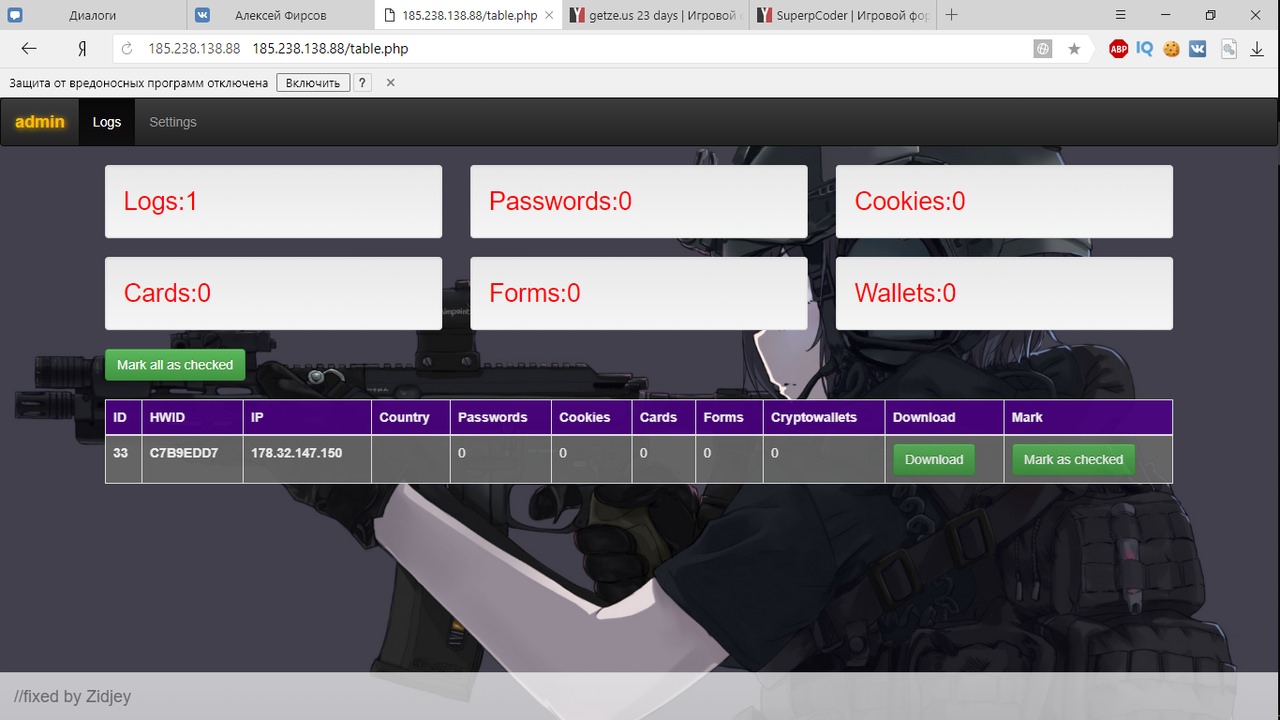
Task: Go back with the browser back arrow
Action: point(29,48)
